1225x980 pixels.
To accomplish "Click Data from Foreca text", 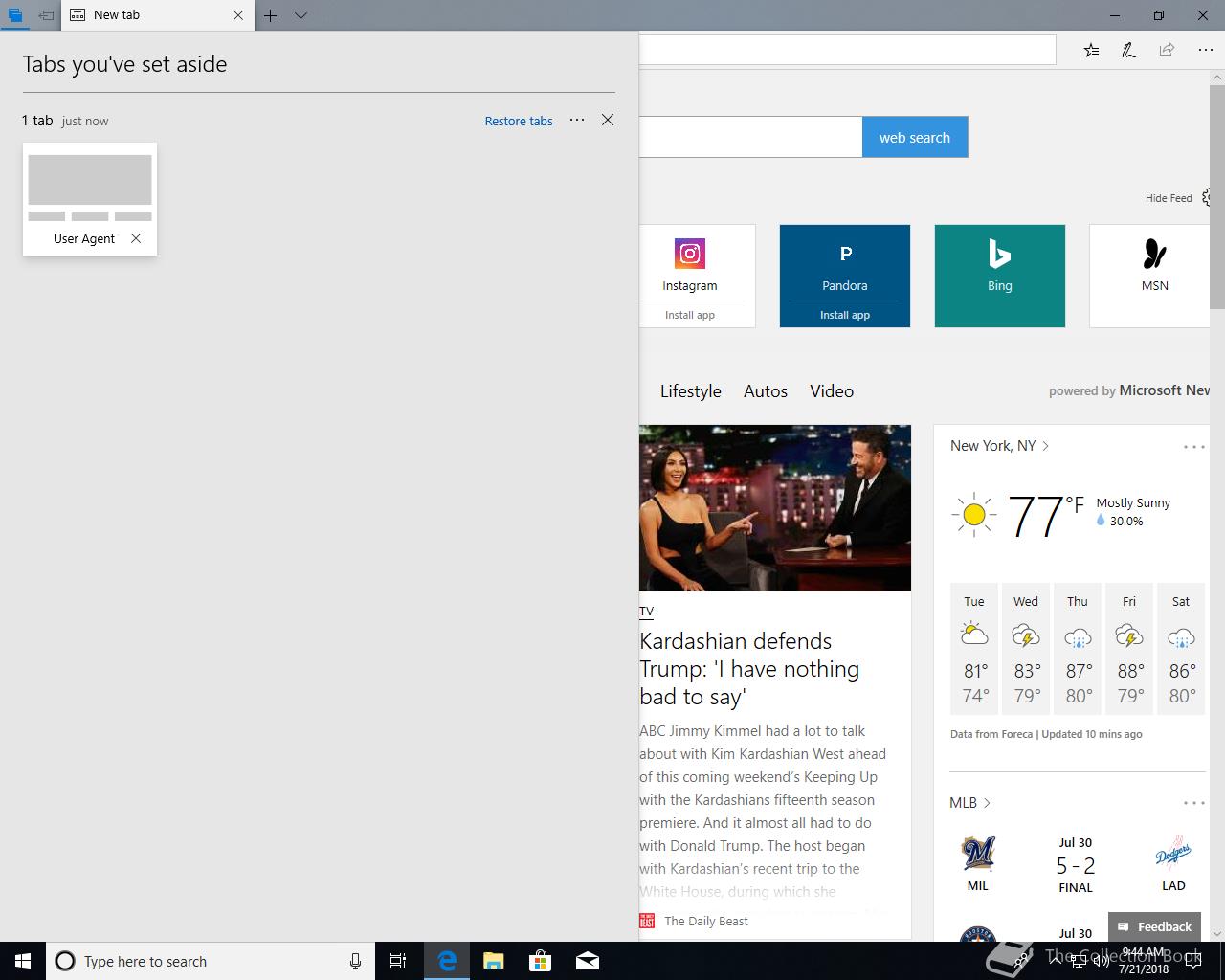I will tap(991, 734).
